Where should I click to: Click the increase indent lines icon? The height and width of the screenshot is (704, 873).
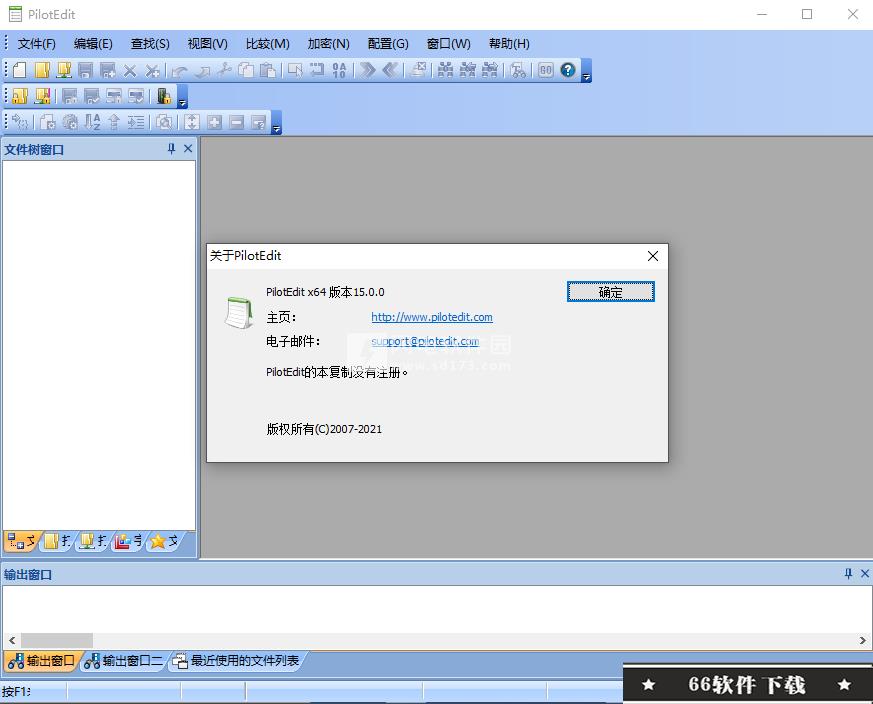pos(136,122)
